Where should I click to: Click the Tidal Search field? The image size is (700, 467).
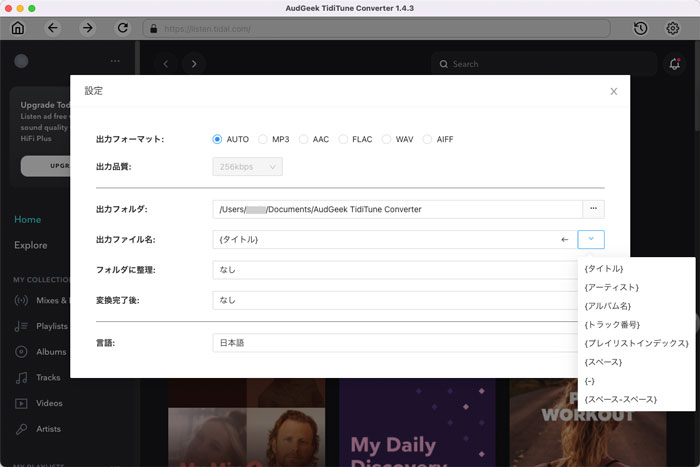(x=544, y=64)
